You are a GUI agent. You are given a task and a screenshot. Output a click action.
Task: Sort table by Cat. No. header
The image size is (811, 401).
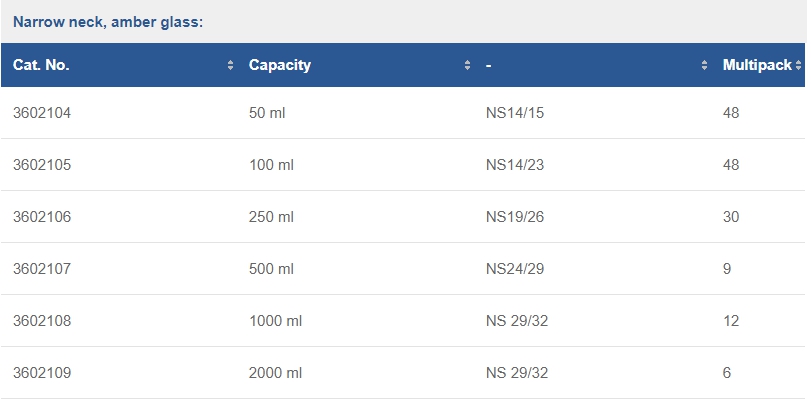41,65
